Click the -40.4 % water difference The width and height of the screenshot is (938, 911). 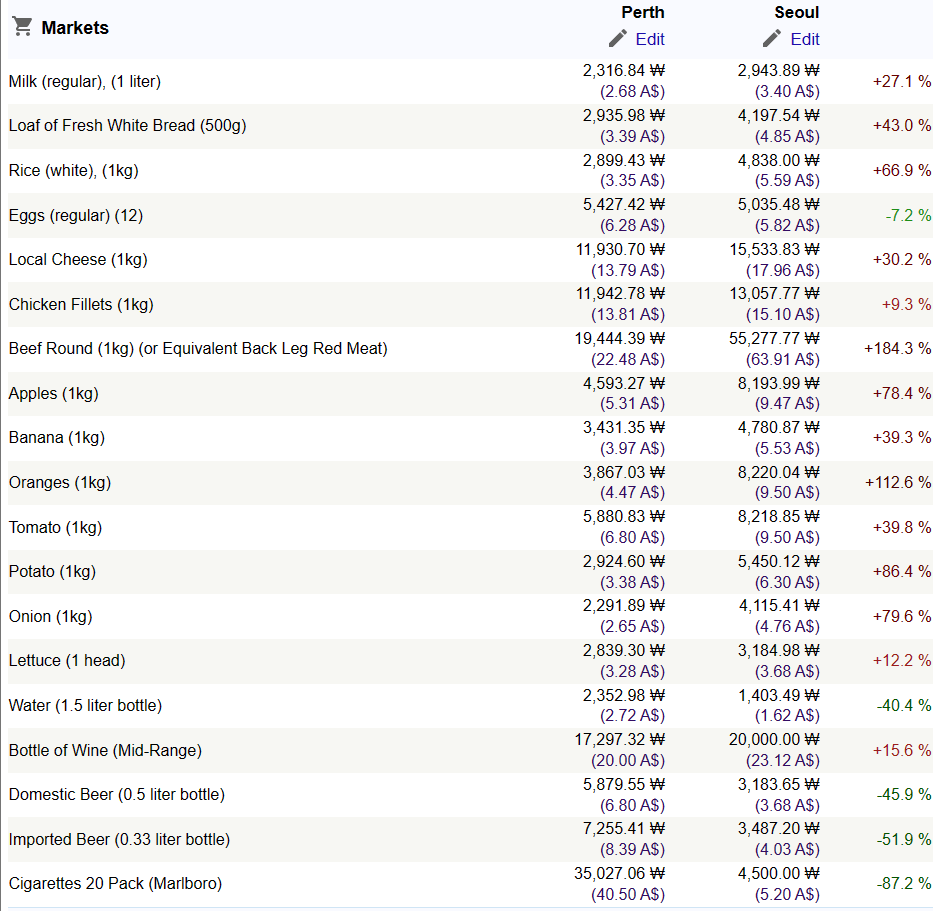click(903, 706)
